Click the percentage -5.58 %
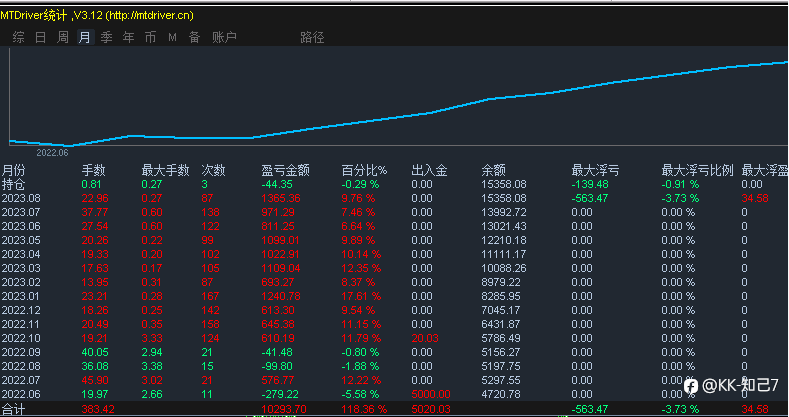 (361, 394)
